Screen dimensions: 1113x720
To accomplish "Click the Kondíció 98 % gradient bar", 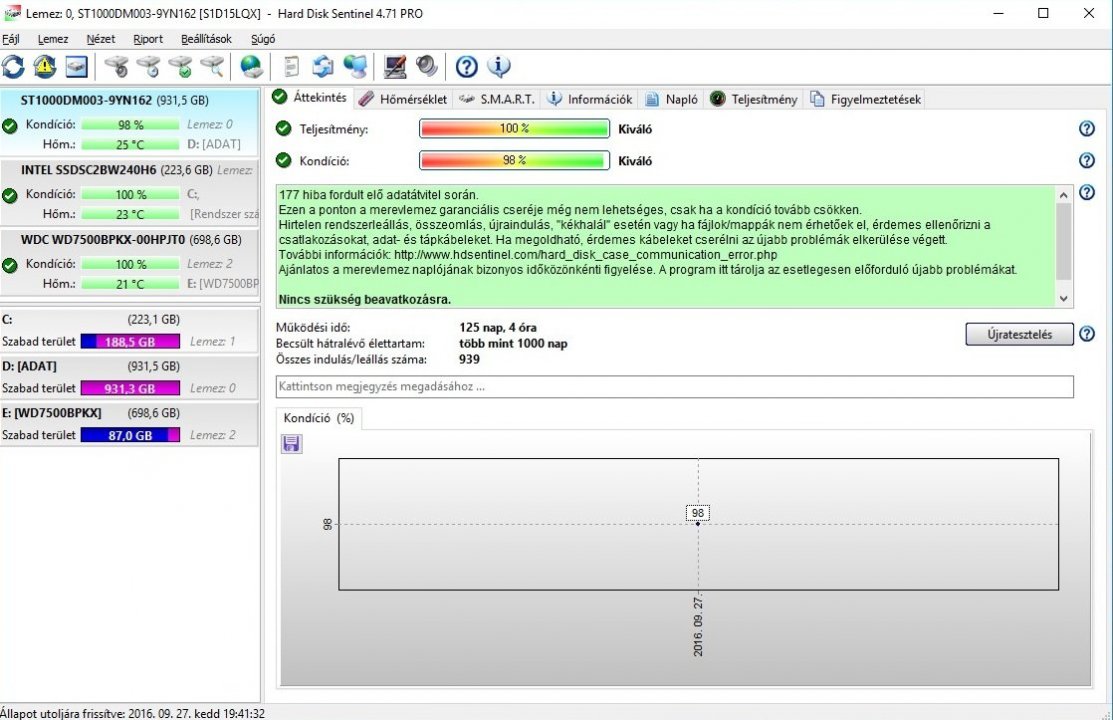I will (514, 160).
